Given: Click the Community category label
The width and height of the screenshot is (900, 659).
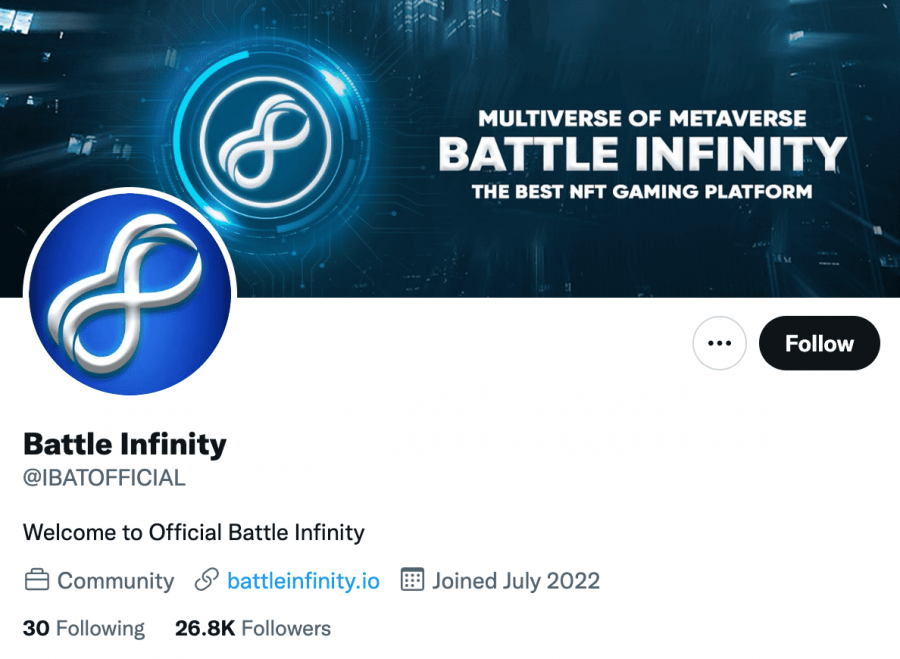Looking at the screenshot, I should point(115,580).
